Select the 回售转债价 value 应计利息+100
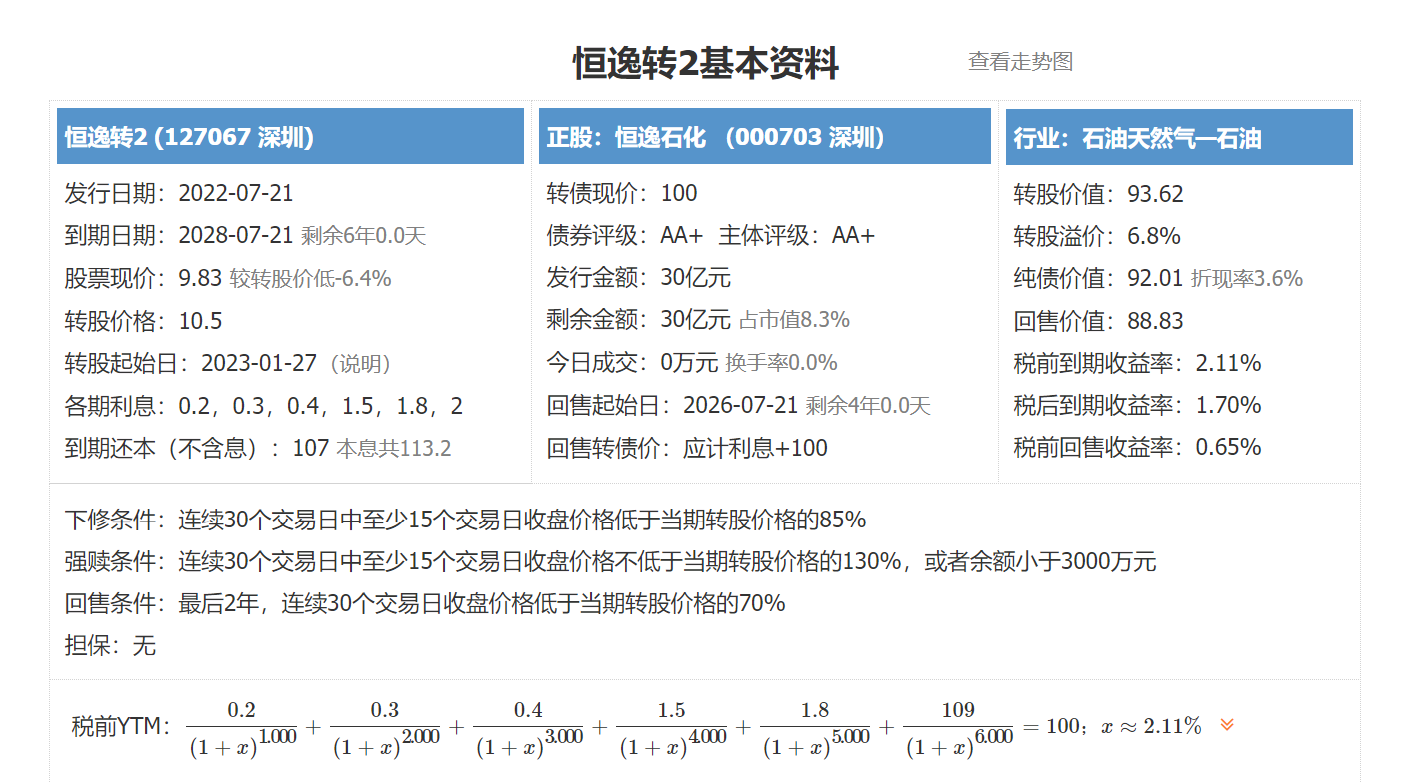The height and width of the screenshot is (782, 1417). (x=756, y=448)
